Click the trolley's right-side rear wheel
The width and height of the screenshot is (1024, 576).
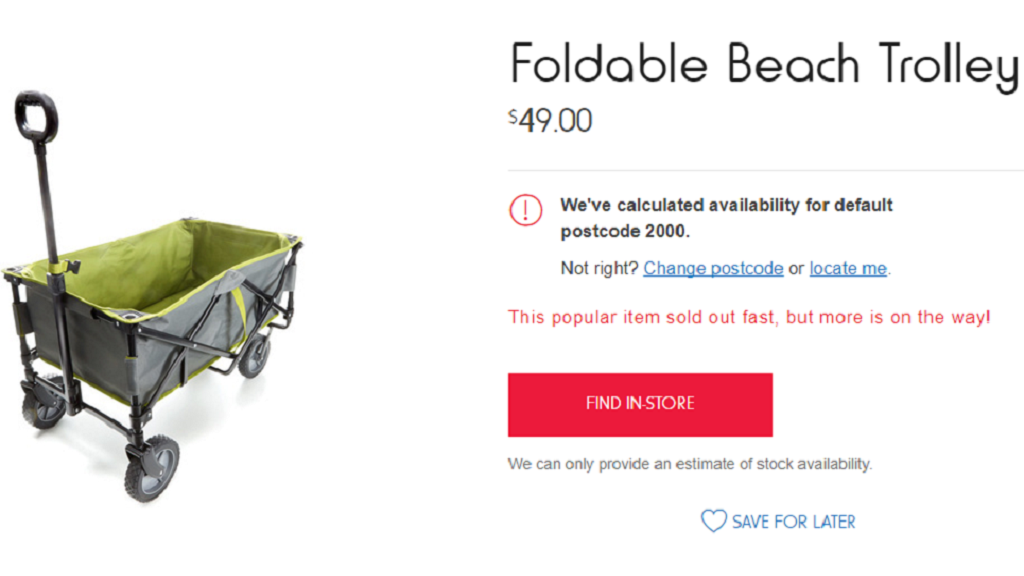255,355
